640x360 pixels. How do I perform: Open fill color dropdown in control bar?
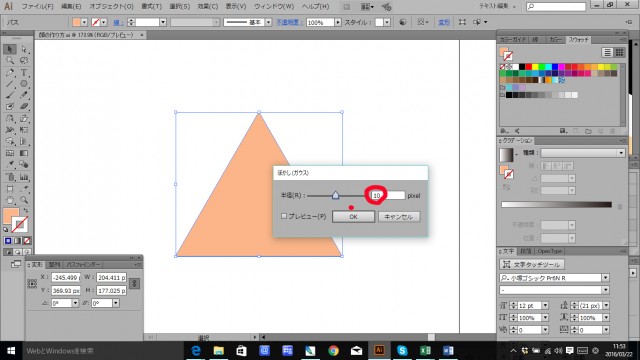84,22
